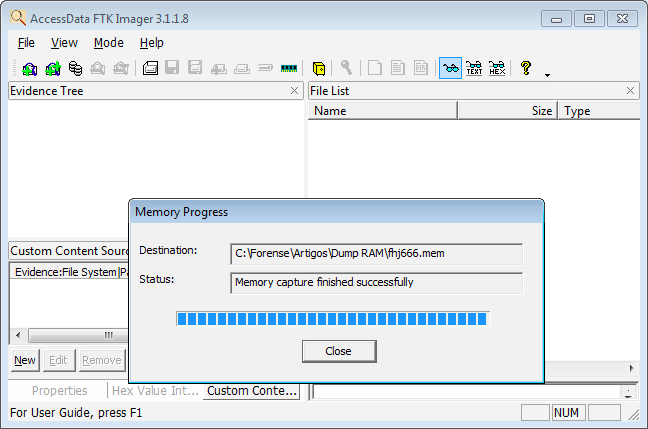The image size is (648, 429).
Task: Open the Mode menu
Action: 109,43
